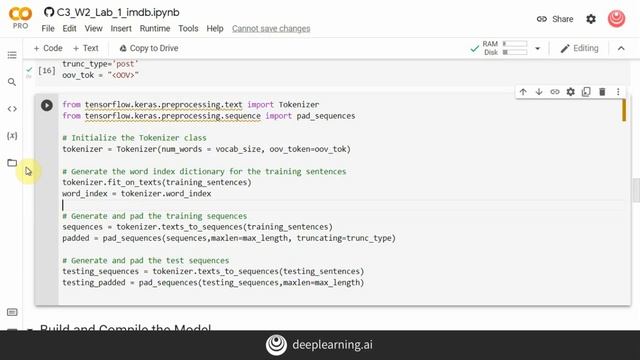The height and width of the screenshot is (360, 640).
Task: Click the 'word_index = tokenizer.word_index' line
Action: 137,193
